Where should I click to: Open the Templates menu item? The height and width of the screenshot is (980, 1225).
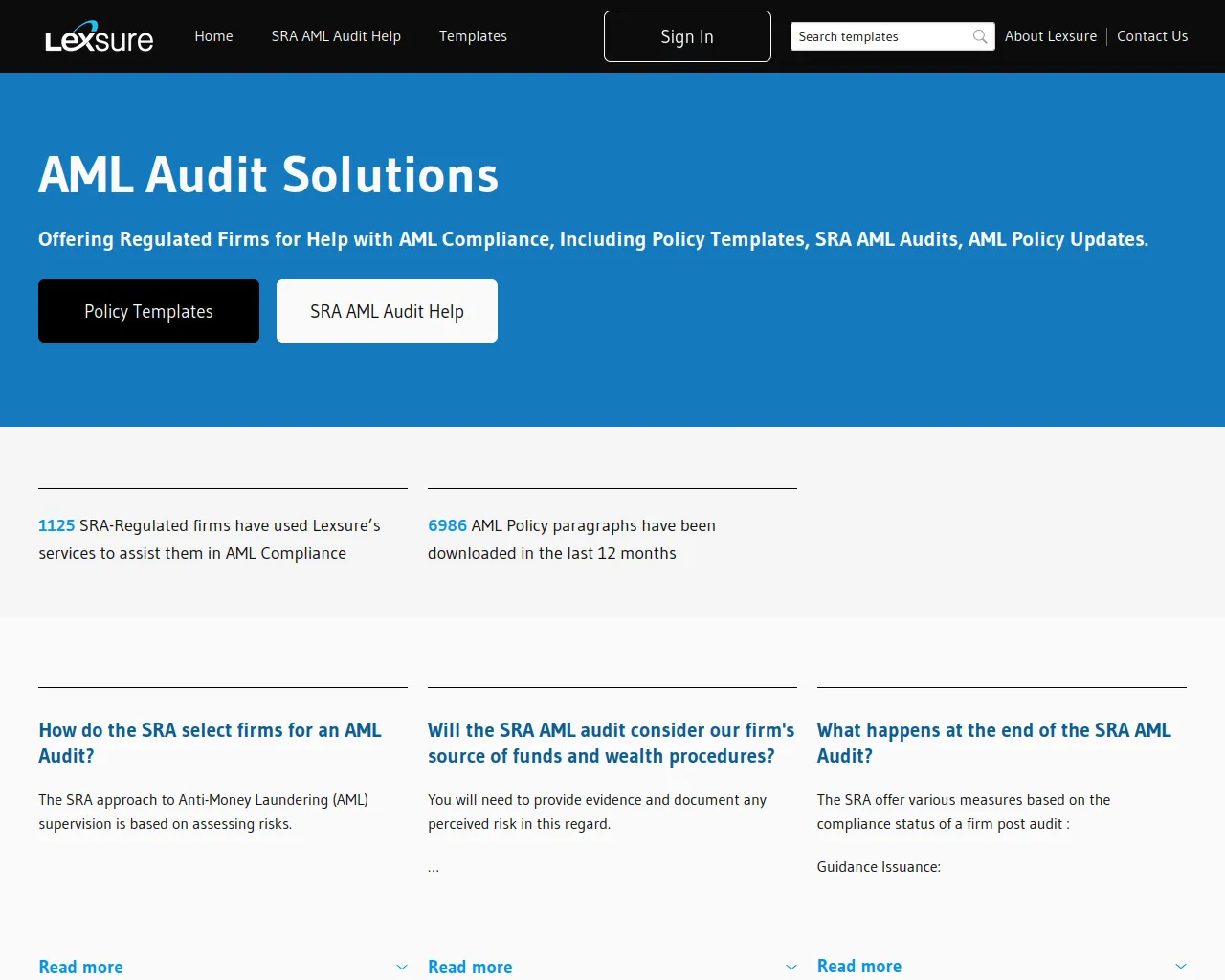tap(473, 36)
